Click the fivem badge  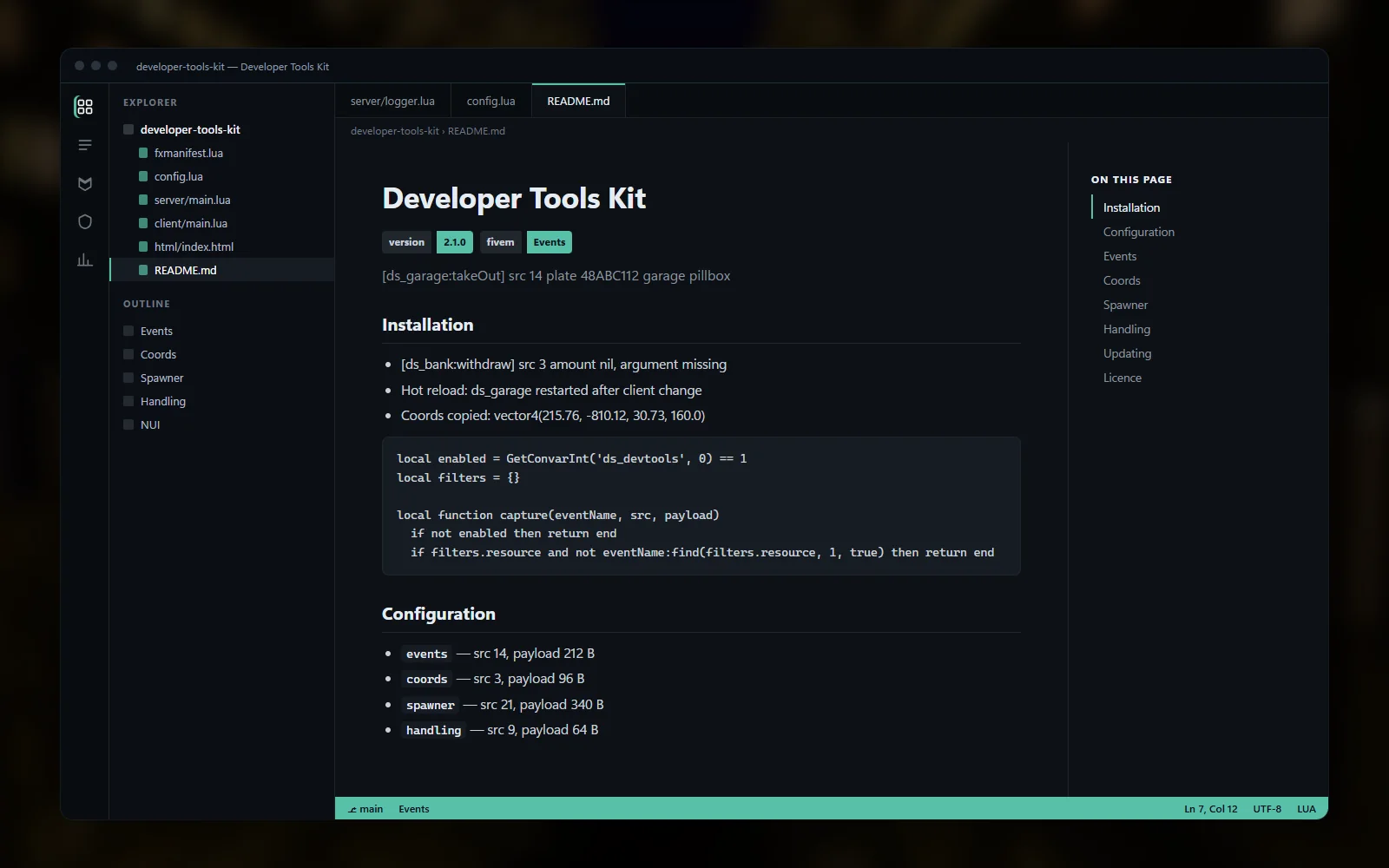(500, 242)
